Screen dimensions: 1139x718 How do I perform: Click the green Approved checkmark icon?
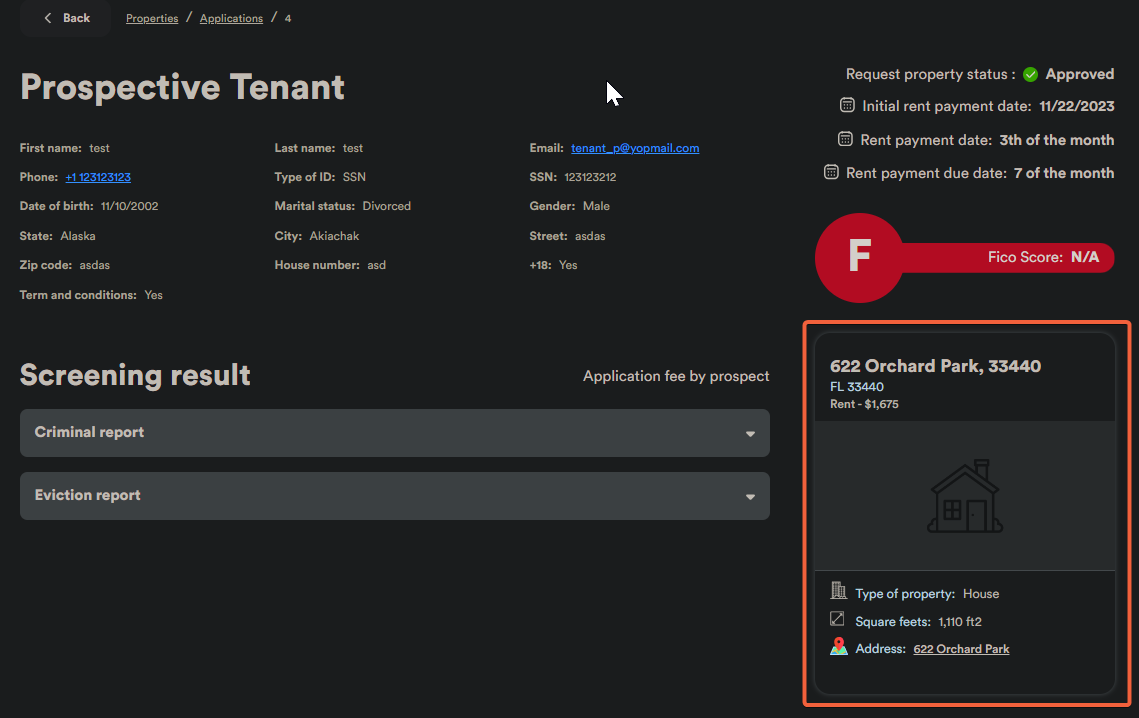[1031, 75]
